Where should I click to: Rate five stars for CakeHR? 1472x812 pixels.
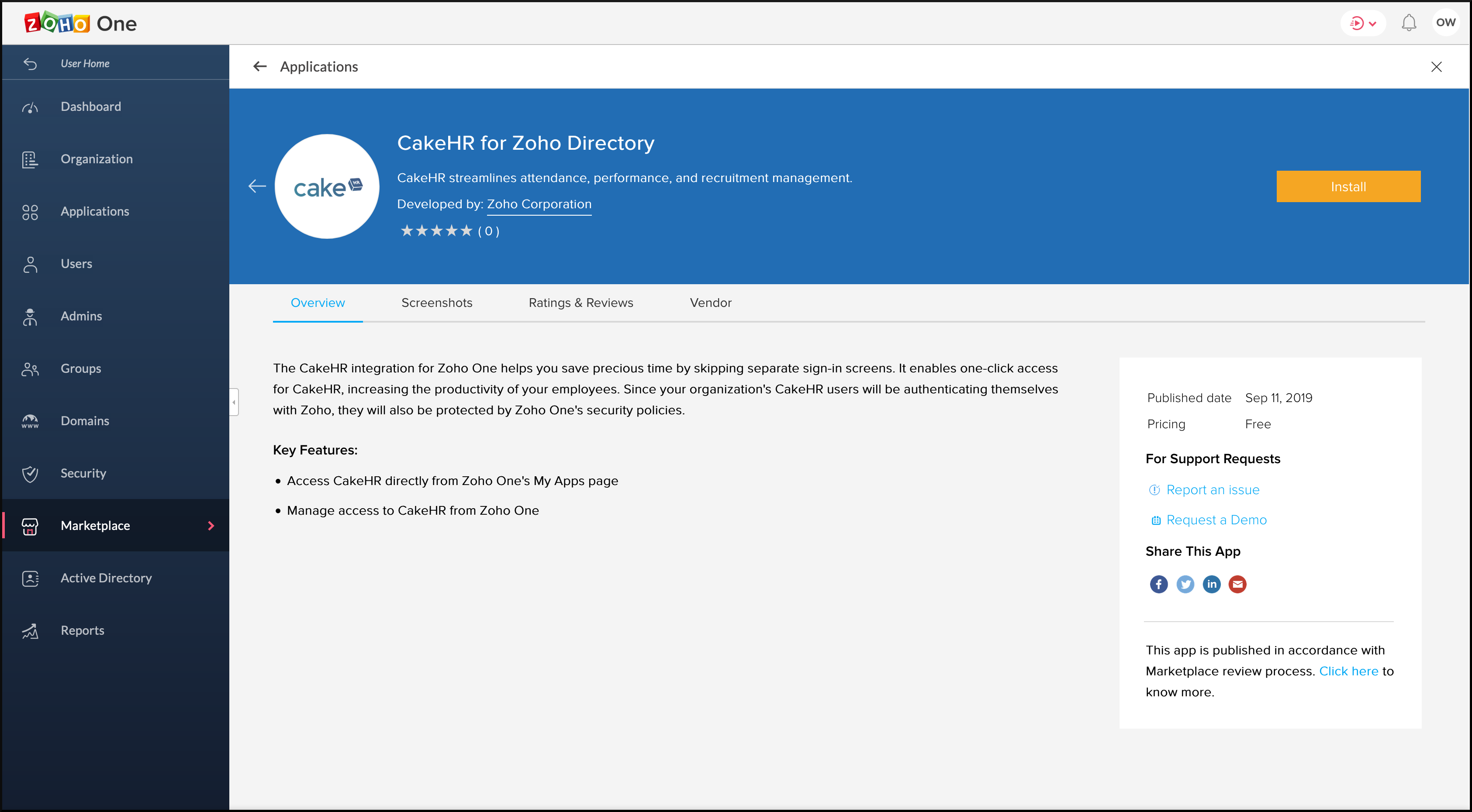point(466,230)
